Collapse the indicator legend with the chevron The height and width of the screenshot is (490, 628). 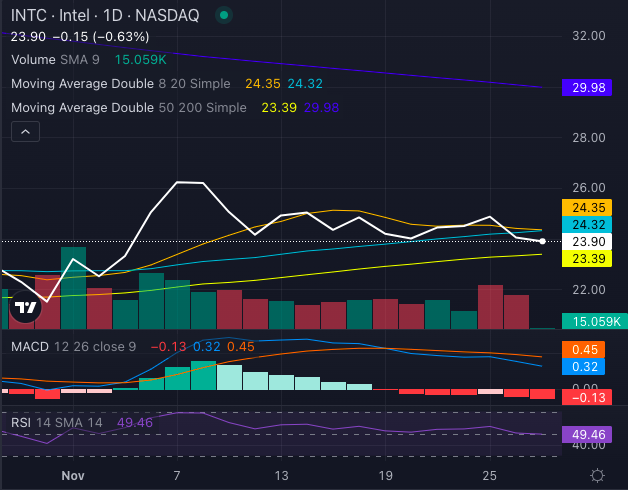(25, 131)
